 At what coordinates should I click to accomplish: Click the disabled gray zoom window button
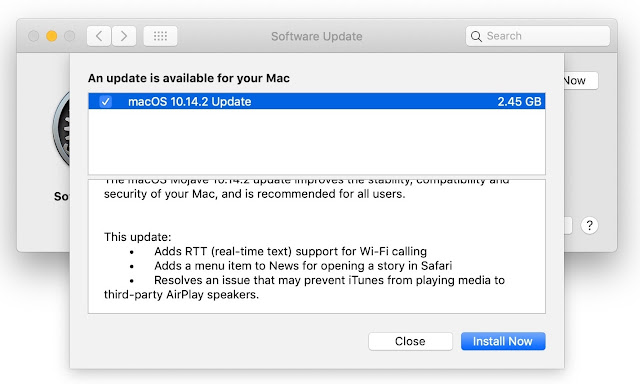tap(70, 36)
